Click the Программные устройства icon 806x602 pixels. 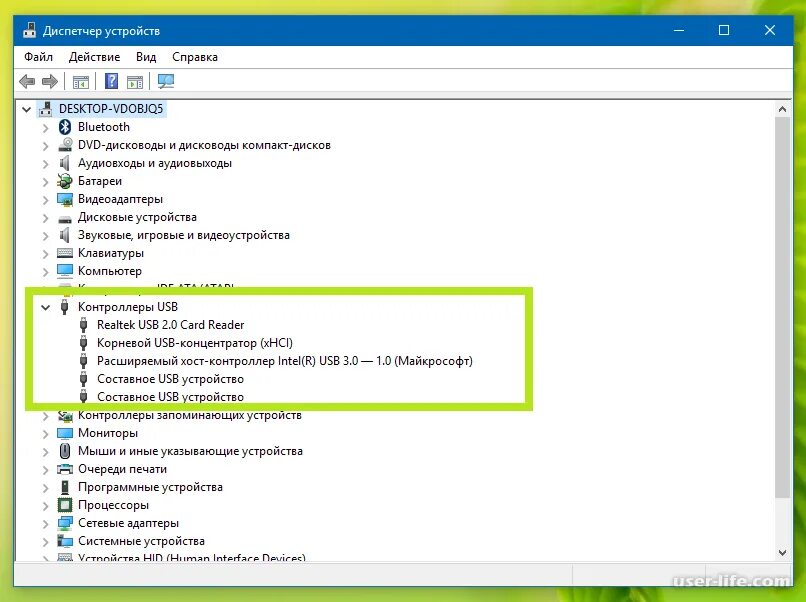point(65,487)
